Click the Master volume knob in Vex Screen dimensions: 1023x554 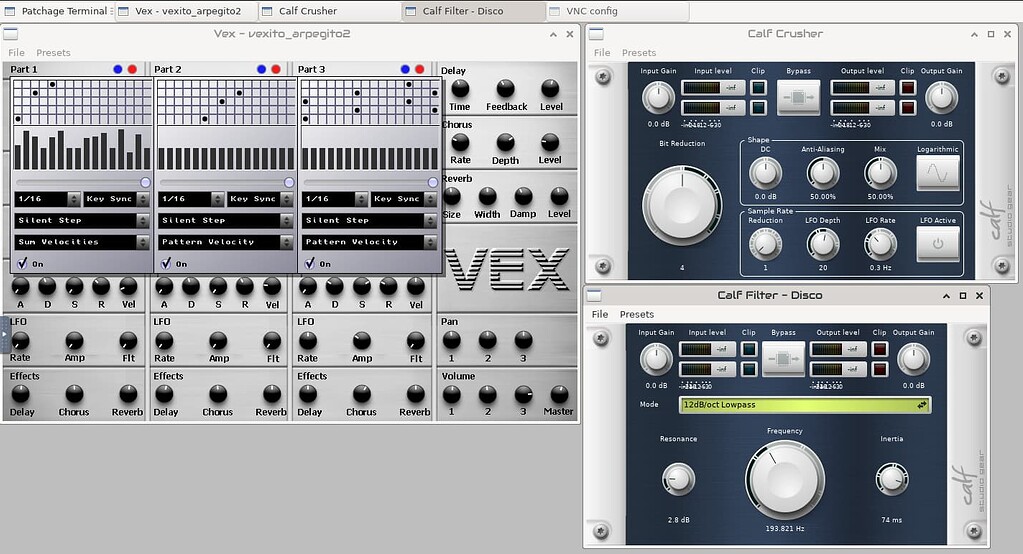(x=558, y=394)
